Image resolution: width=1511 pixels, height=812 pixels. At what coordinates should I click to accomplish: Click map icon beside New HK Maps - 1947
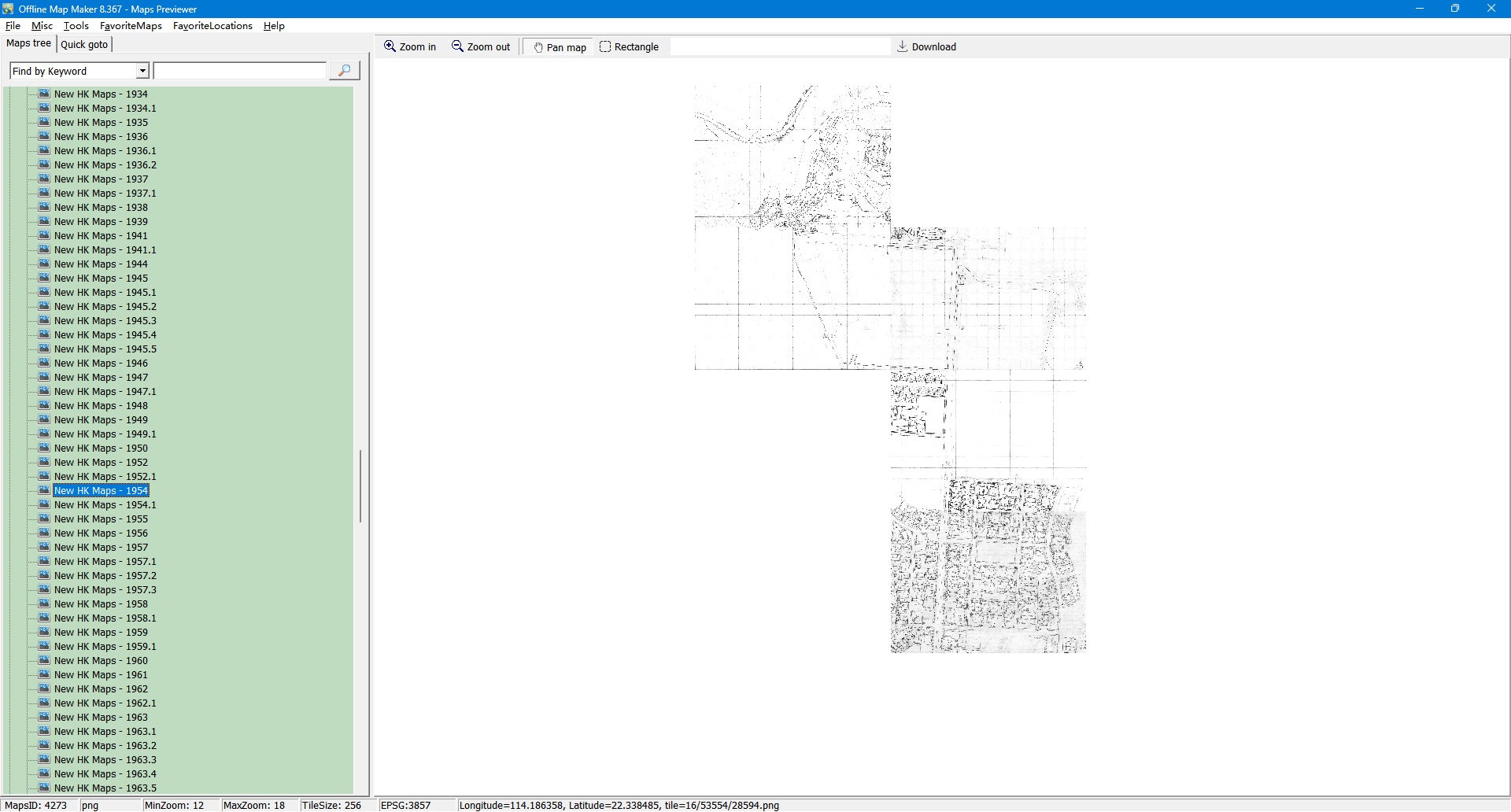tap(45, 377)
